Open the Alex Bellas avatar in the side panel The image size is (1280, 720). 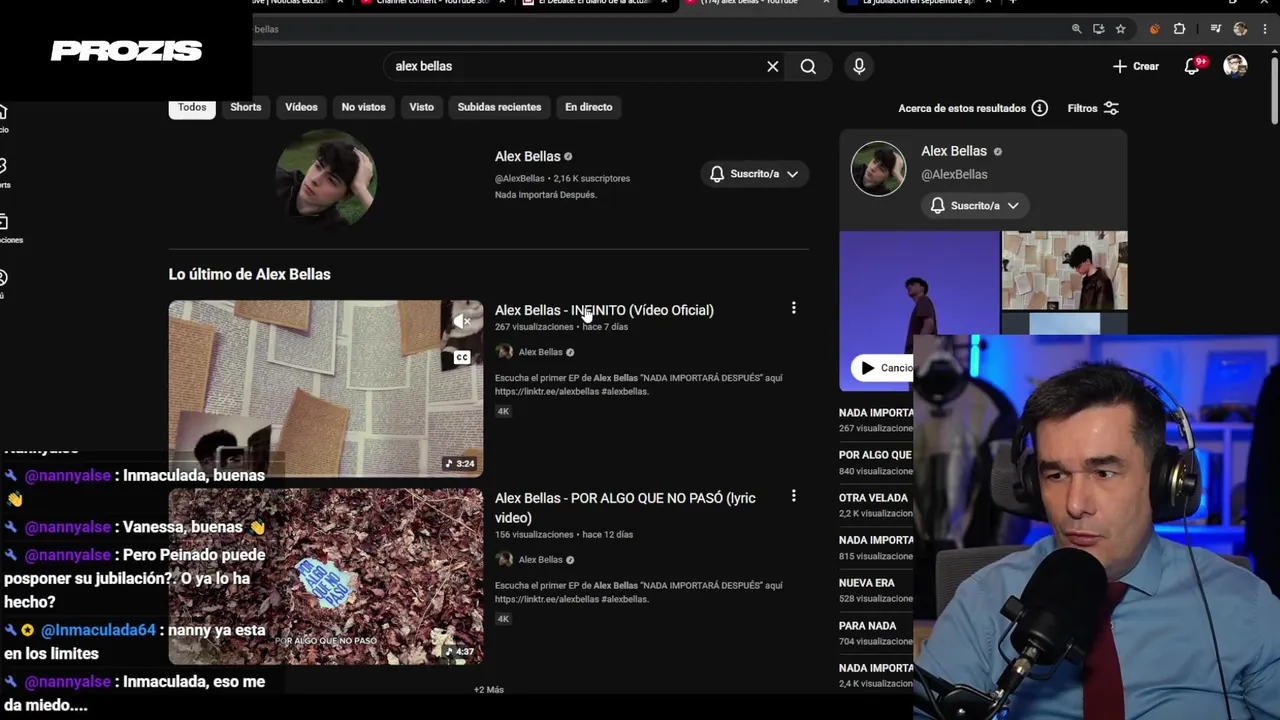pos(878,168)
